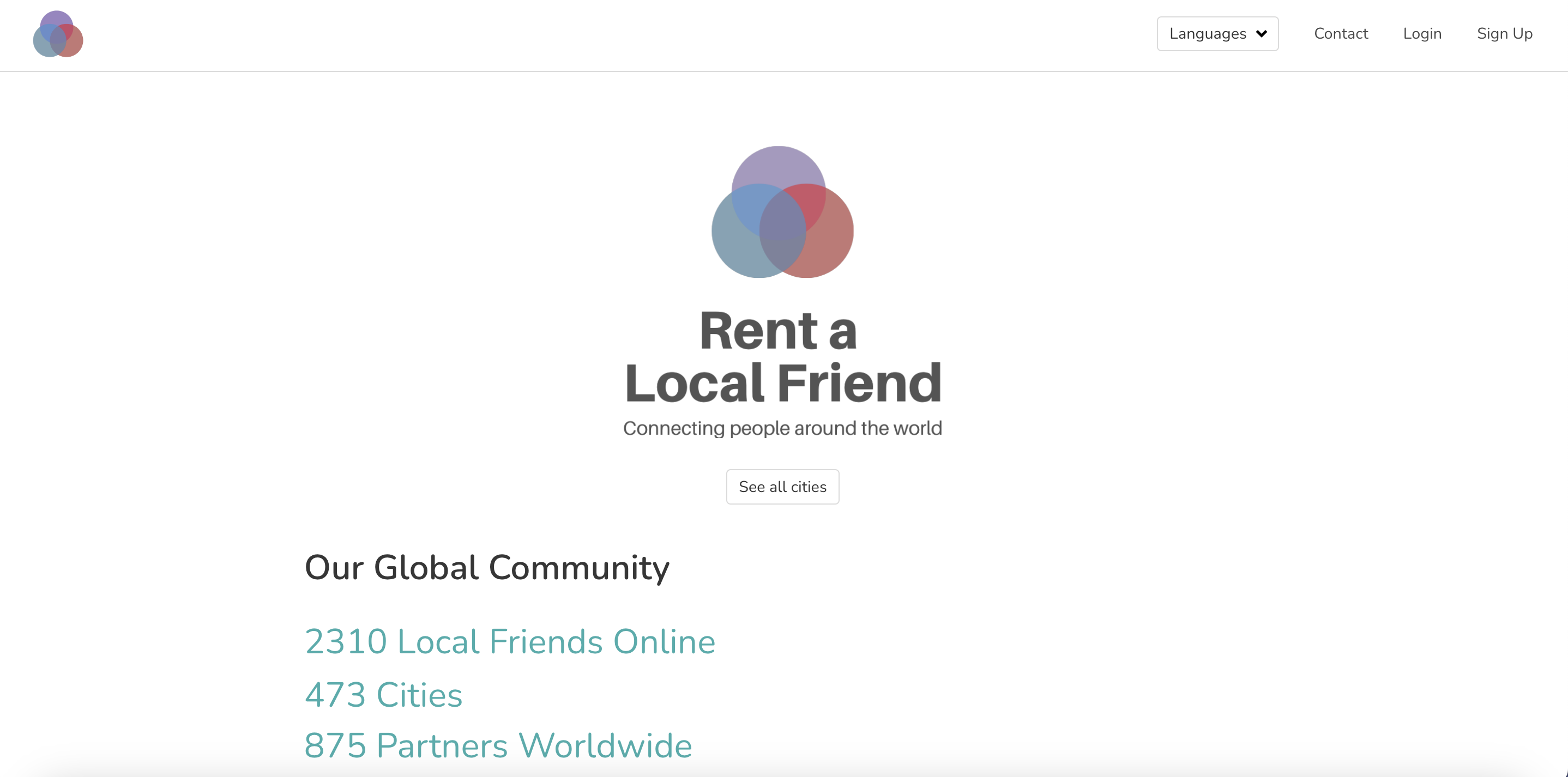Open the Languages dropdown

1217,33
